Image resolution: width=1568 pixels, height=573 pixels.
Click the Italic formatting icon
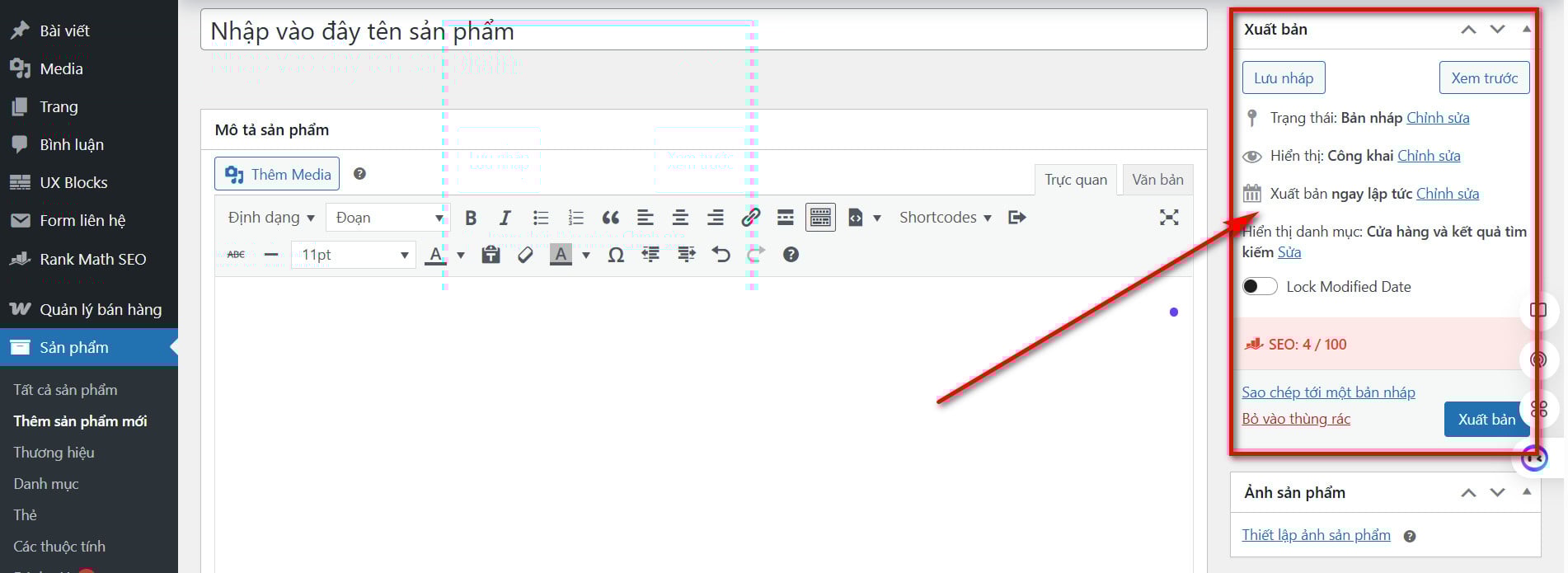pos(505,218)
